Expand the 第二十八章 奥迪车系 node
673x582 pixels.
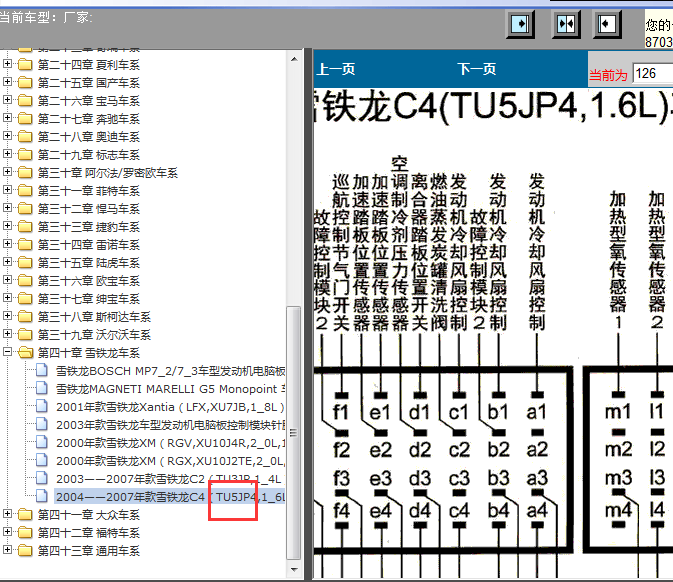[7, 136]
